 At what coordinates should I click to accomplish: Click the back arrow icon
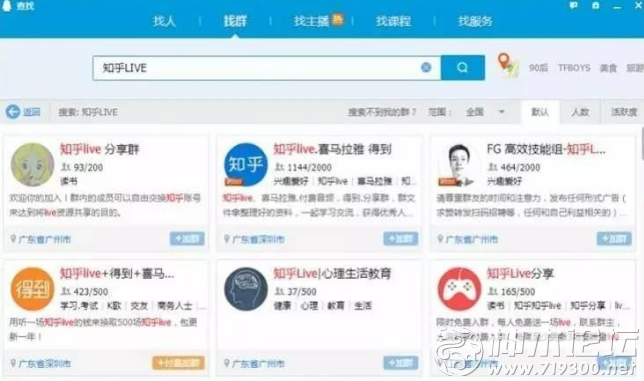click(x=13, y=112)
